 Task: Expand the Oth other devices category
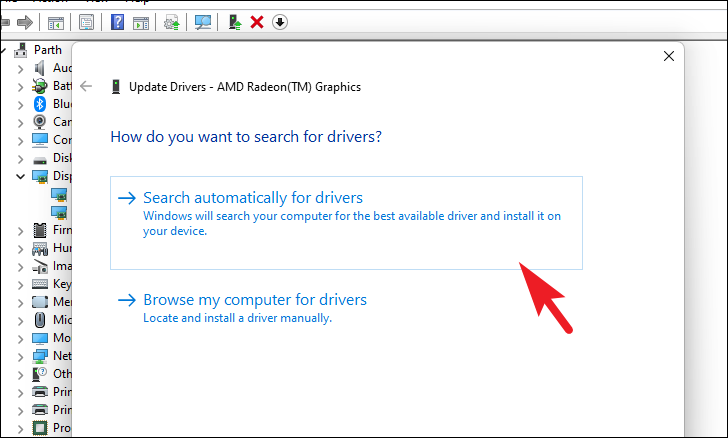(x=20, y=375)
